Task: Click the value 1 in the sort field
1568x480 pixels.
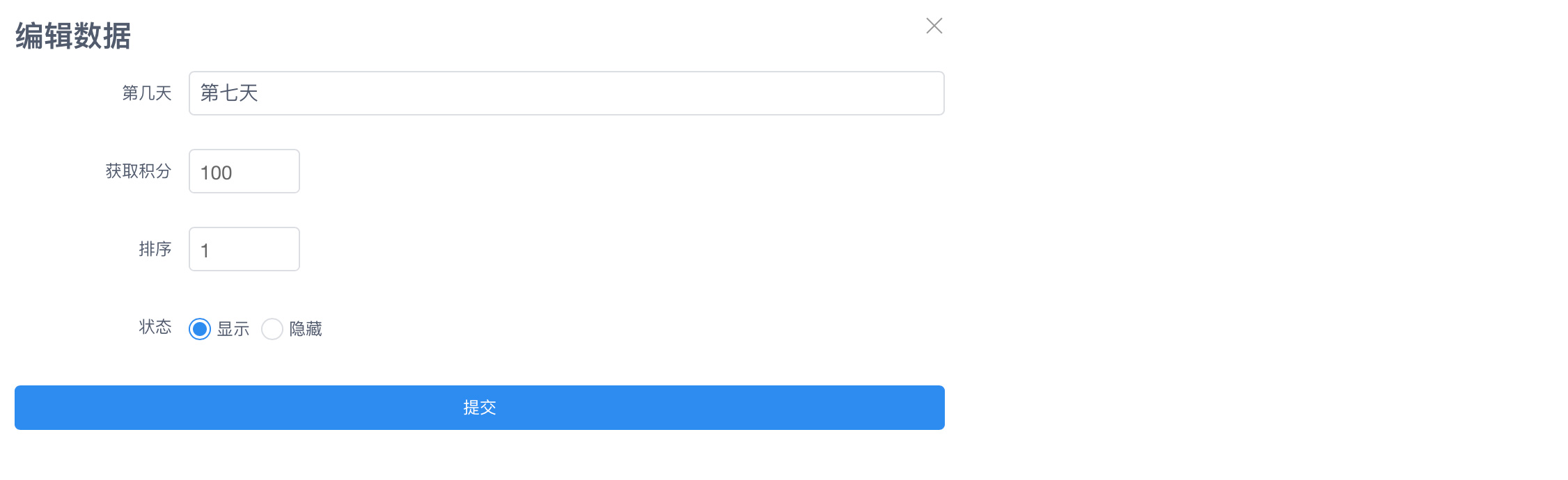Action: pos(205,250)
